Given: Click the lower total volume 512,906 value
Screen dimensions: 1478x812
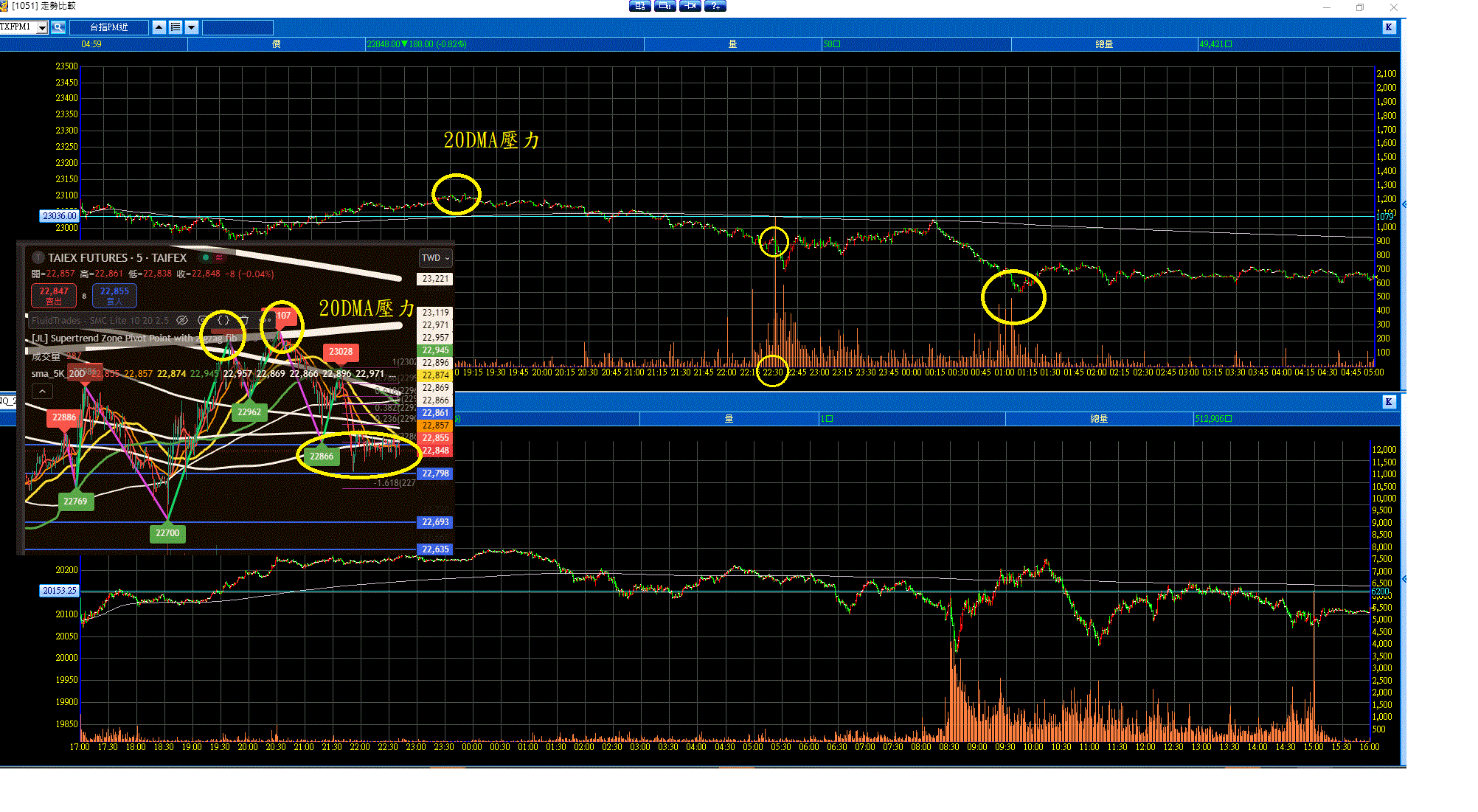Looking at the screenshot, I should pos(1212,419).
